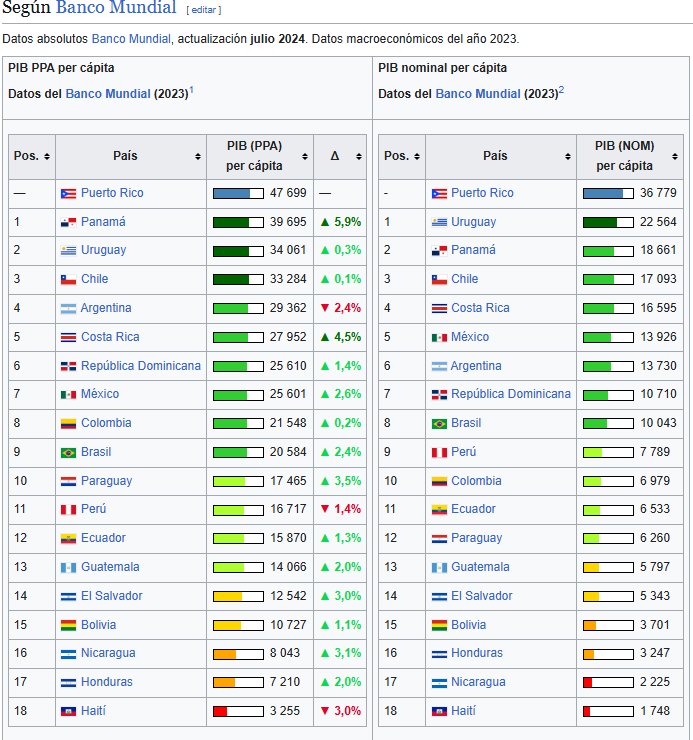Click the Honduras flag in PPA table
Screen dimensions: 693x740
[68, 682]
